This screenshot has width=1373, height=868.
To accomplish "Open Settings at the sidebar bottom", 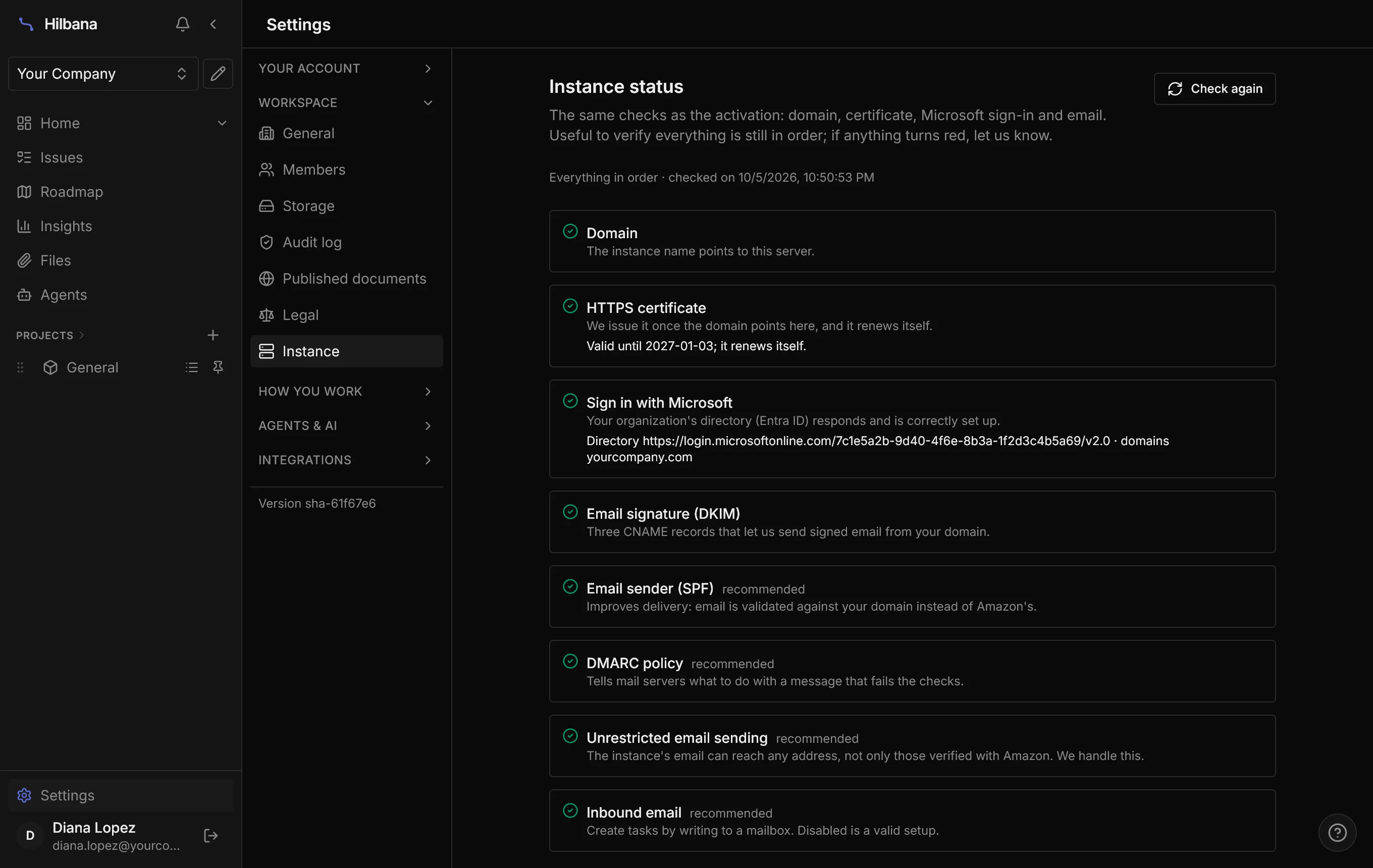I will [x=121, y=795].
